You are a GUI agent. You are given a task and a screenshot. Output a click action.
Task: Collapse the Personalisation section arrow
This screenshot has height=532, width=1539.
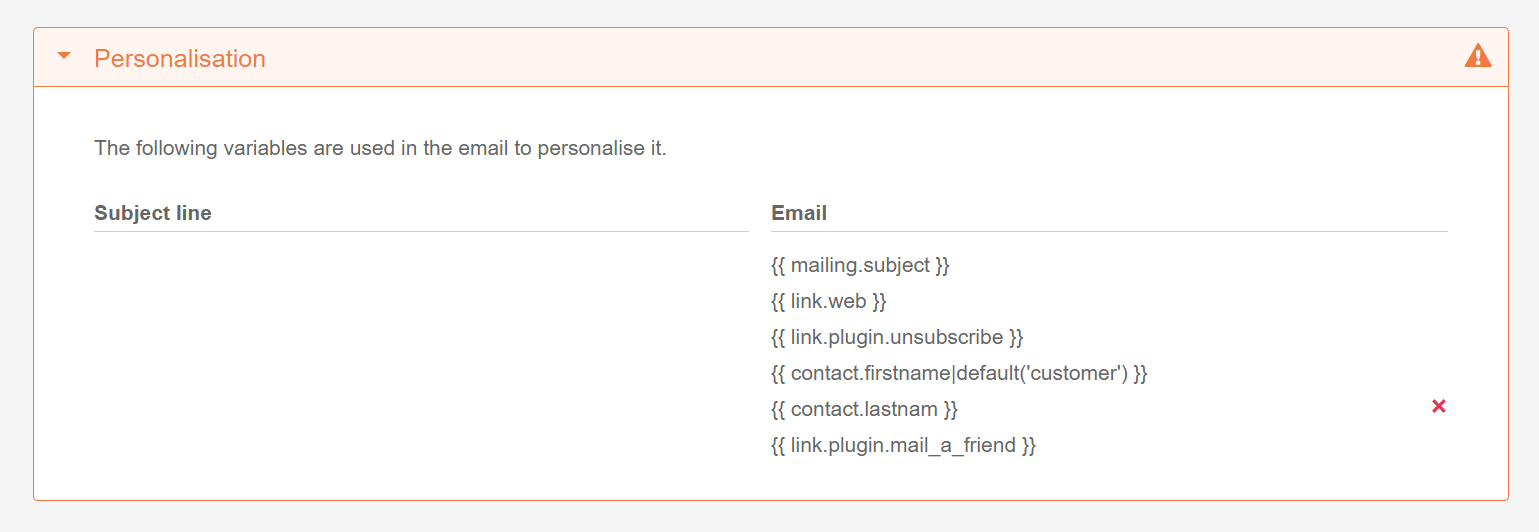pos(65,57)
